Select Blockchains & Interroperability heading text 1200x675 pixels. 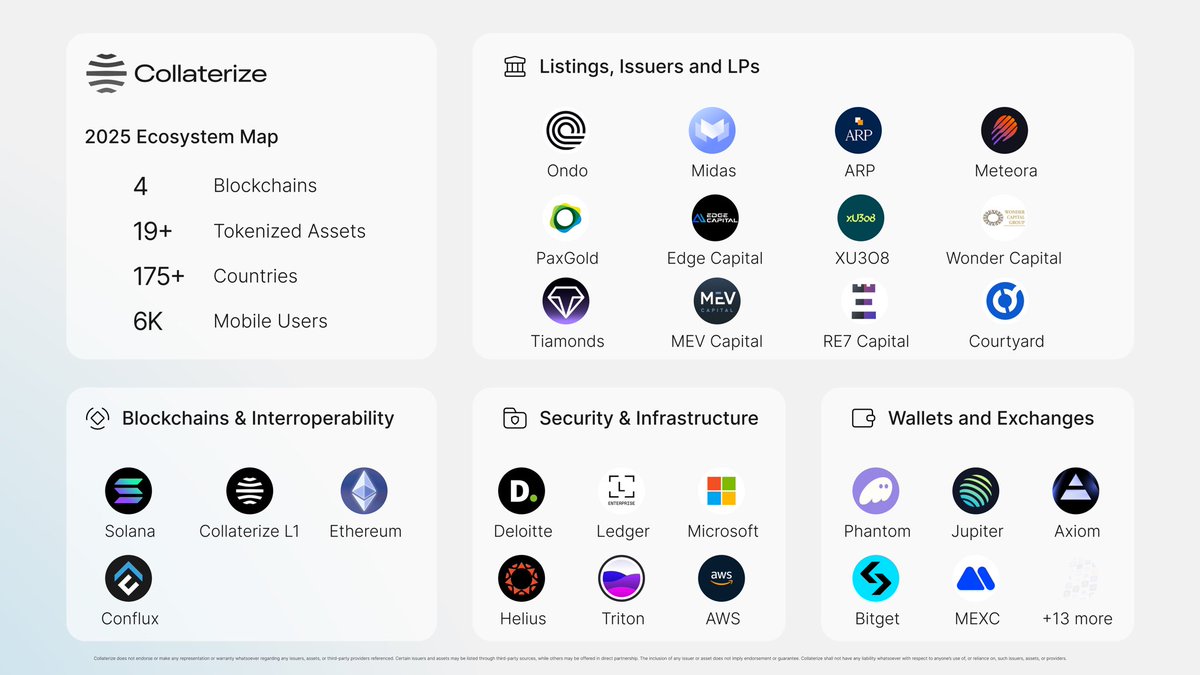point(258,418)
